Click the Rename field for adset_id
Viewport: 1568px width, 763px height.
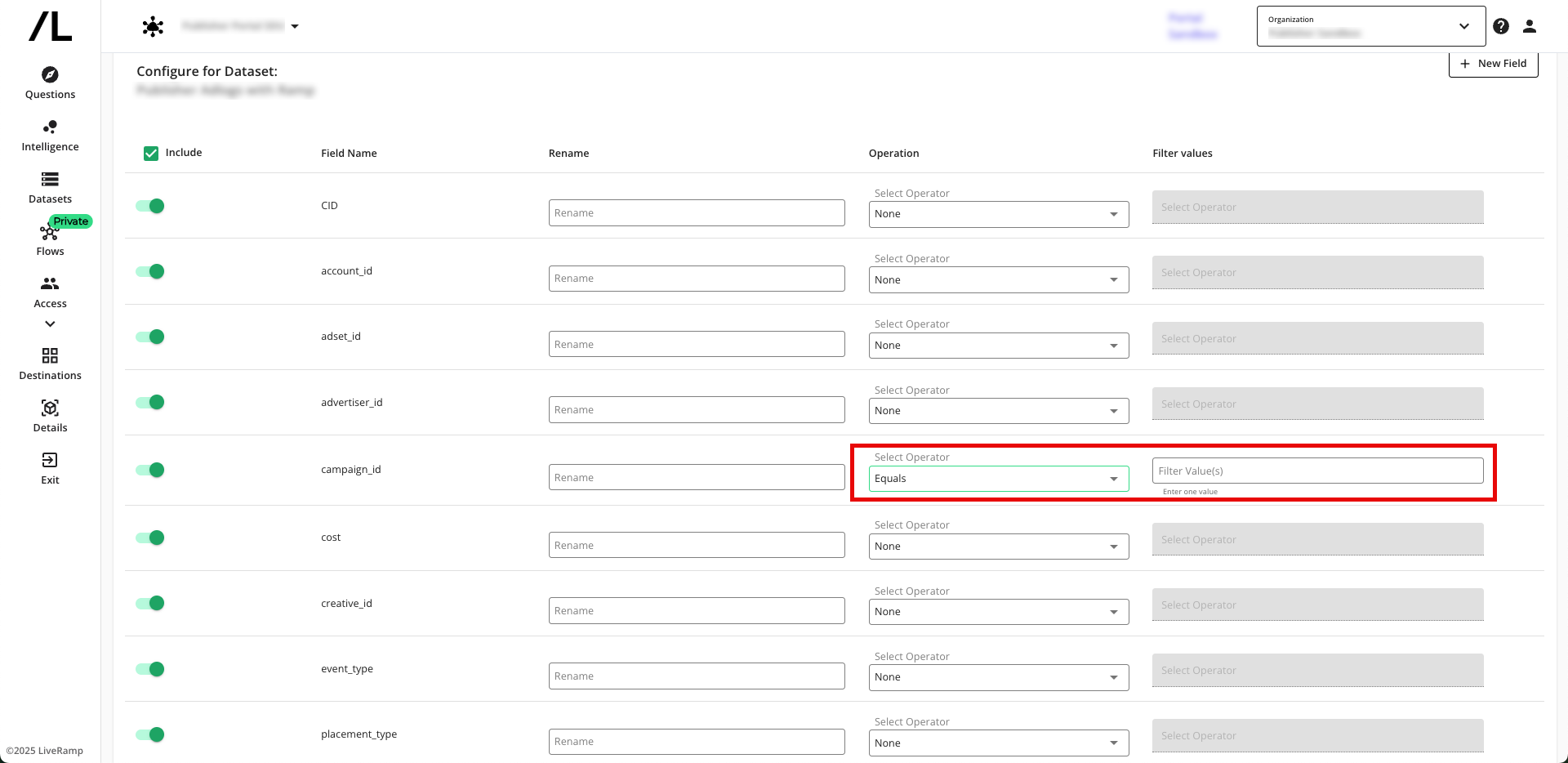[x=696, y=345]
